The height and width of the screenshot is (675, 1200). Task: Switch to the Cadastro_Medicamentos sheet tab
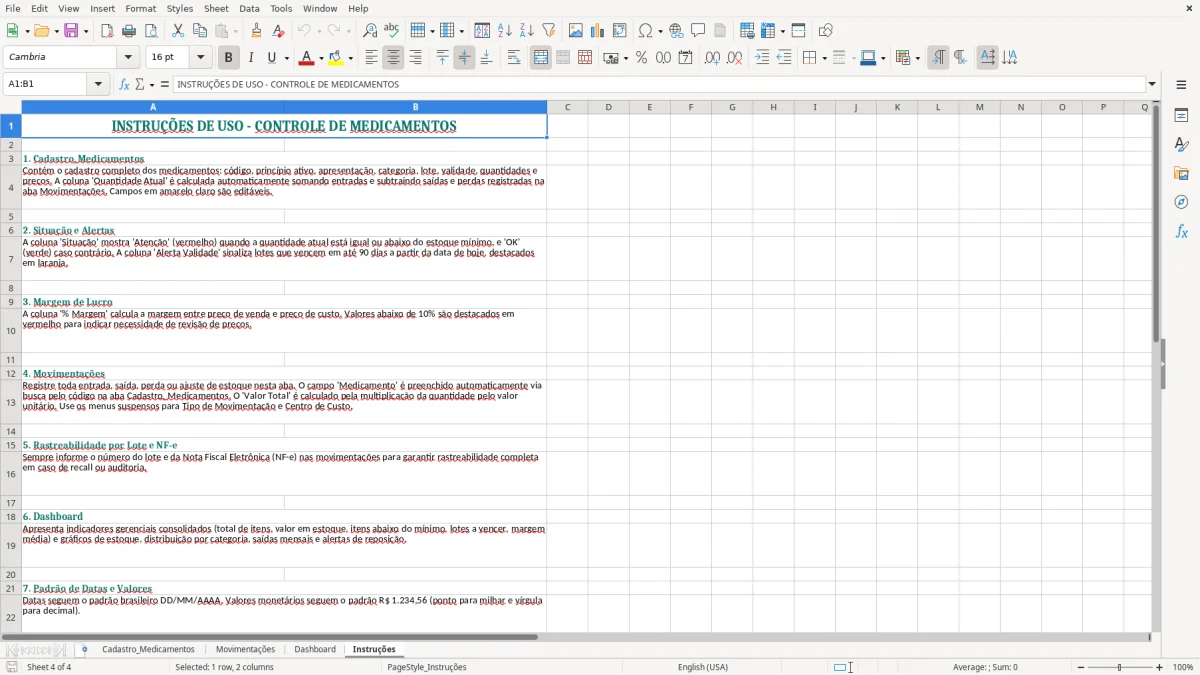click(x=148, y=649)
